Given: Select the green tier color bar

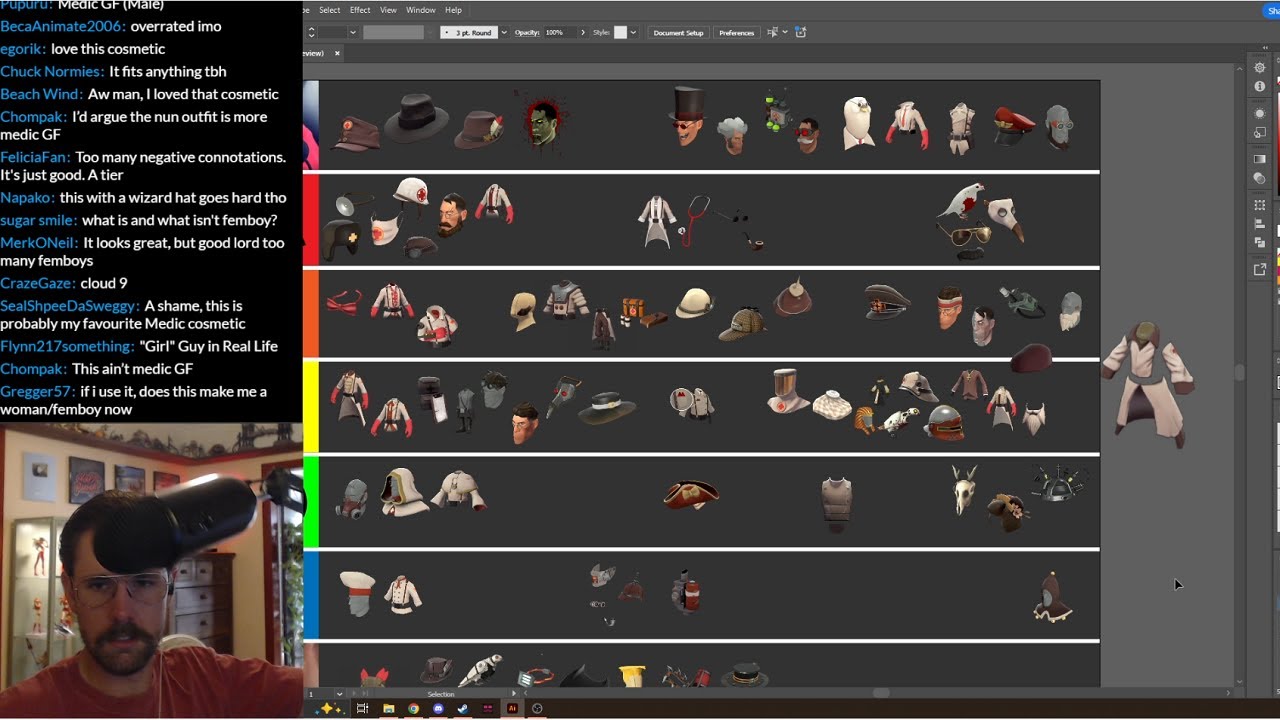Looking at the screenshot, I should tap(311, 502).
